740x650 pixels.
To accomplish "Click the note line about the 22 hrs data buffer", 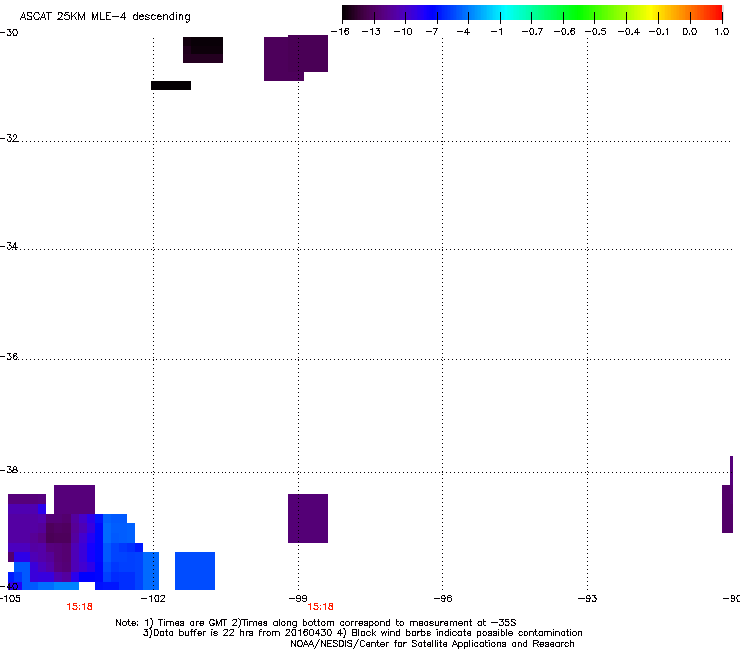I will [x=362, y=633].
